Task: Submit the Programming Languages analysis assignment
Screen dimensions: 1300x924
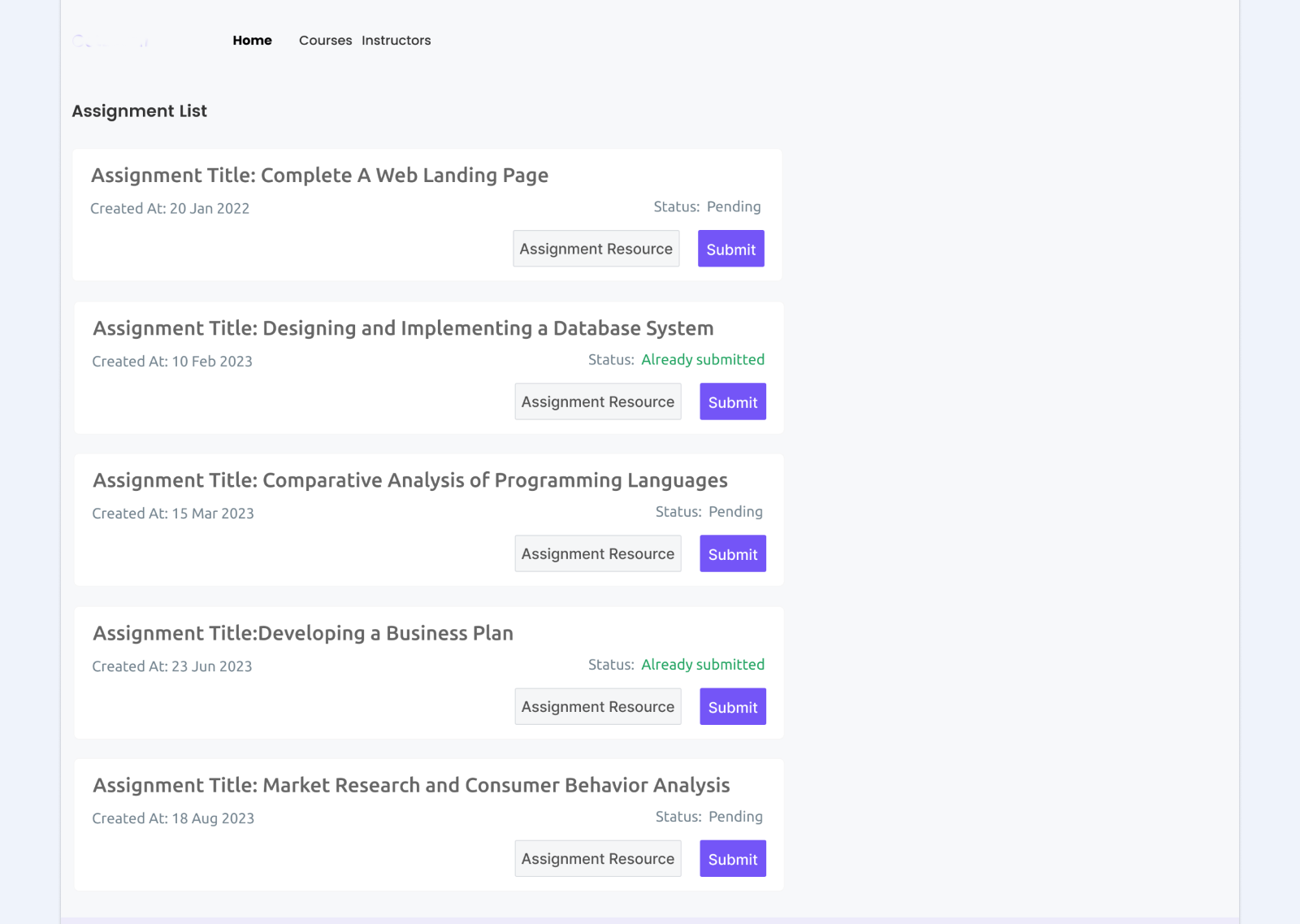Action: point(732,553)
